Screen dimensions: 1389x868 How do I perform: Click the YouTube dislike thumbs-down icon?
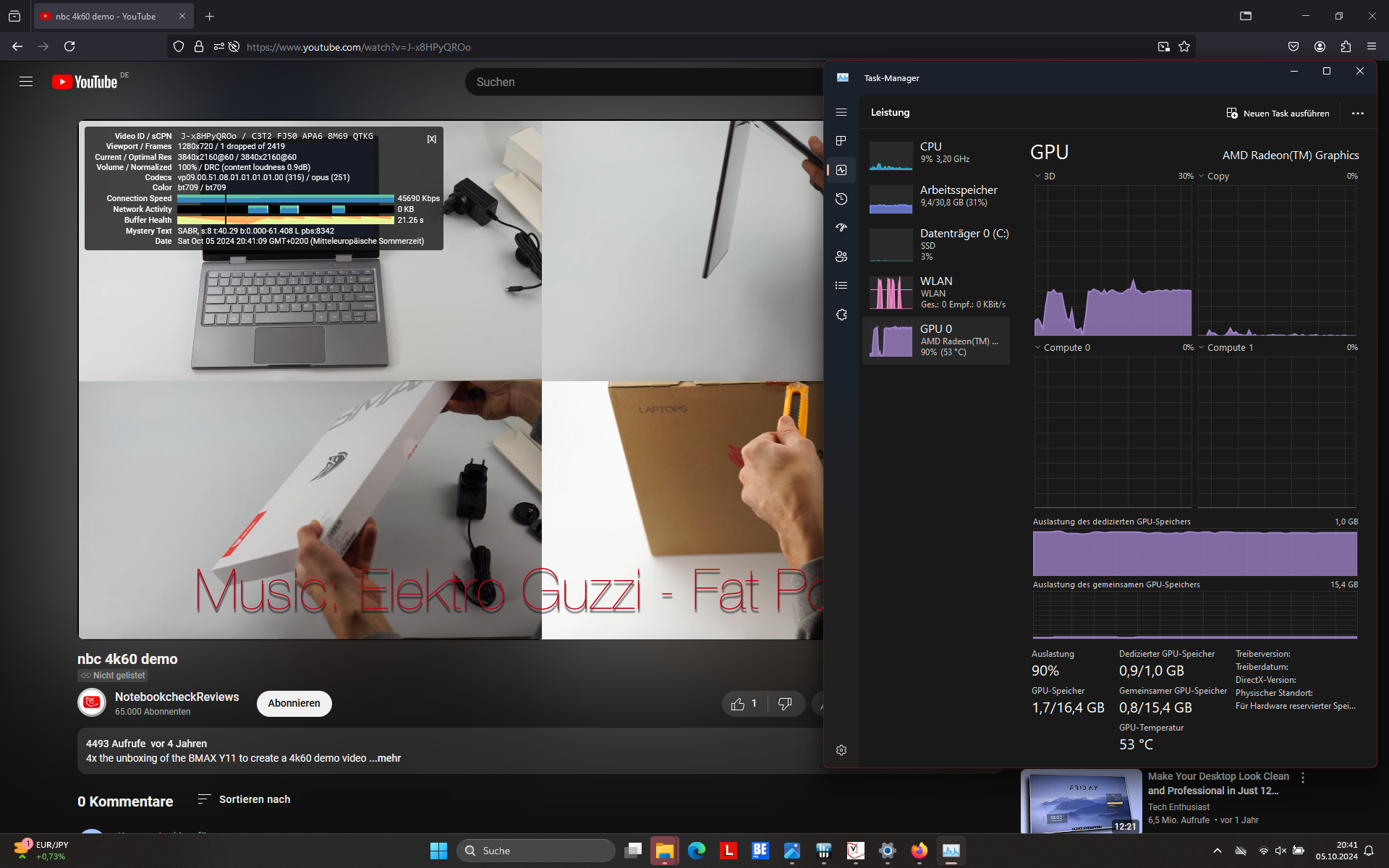(785, 704)
